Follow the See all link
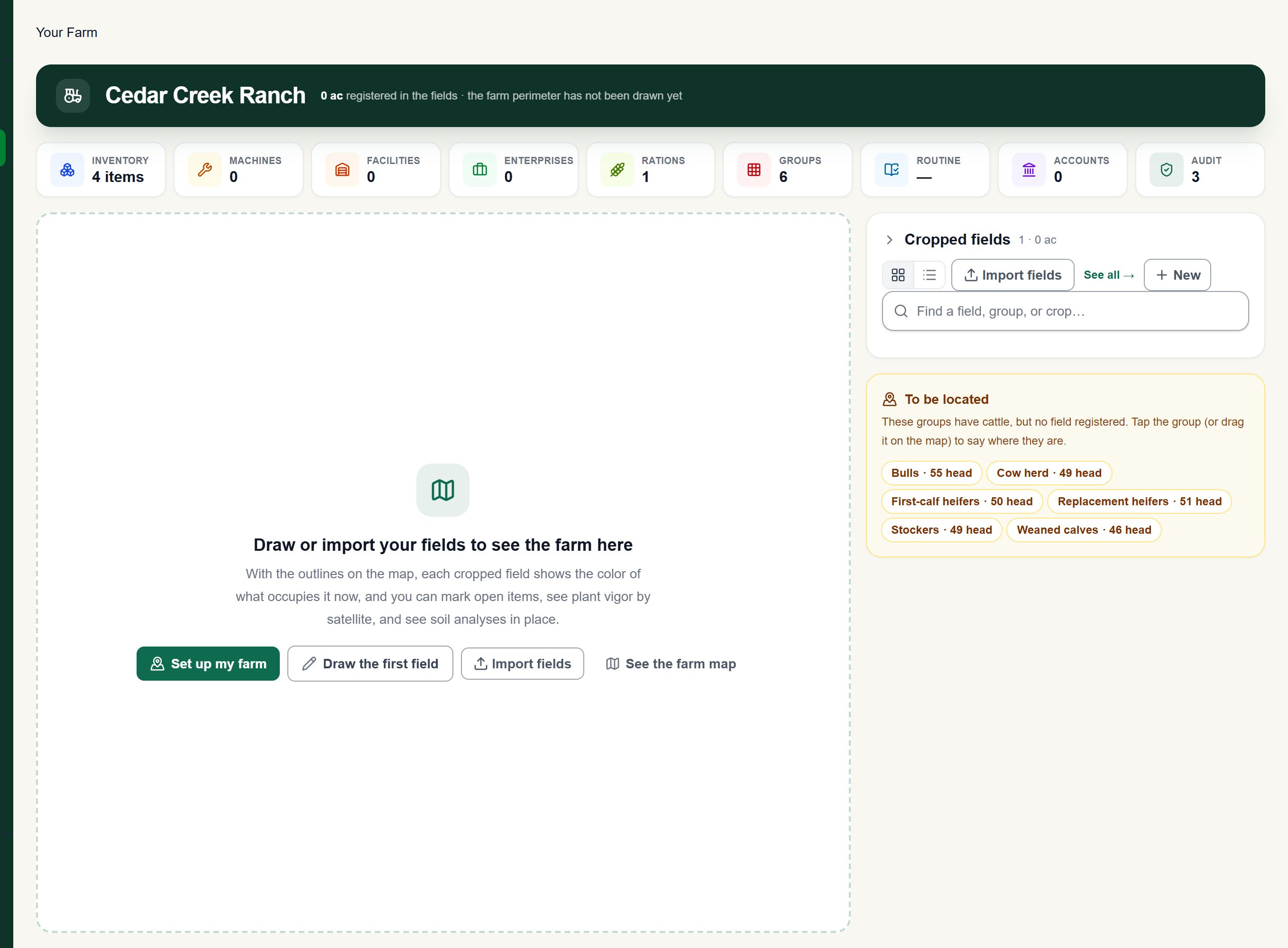 [x=1109, y=275]
